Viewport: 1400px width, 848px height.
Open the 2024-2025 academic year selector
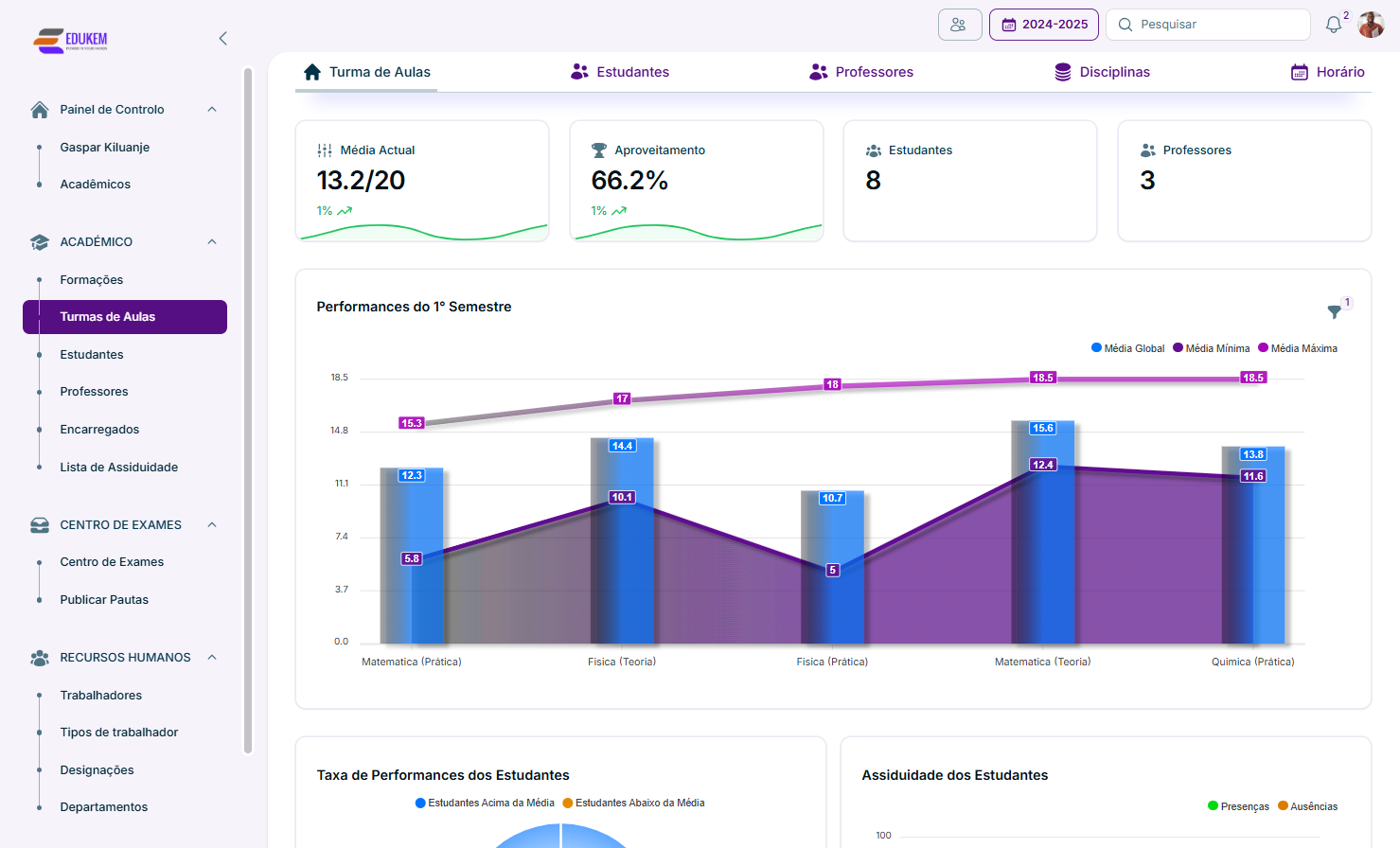[1043, 25]
